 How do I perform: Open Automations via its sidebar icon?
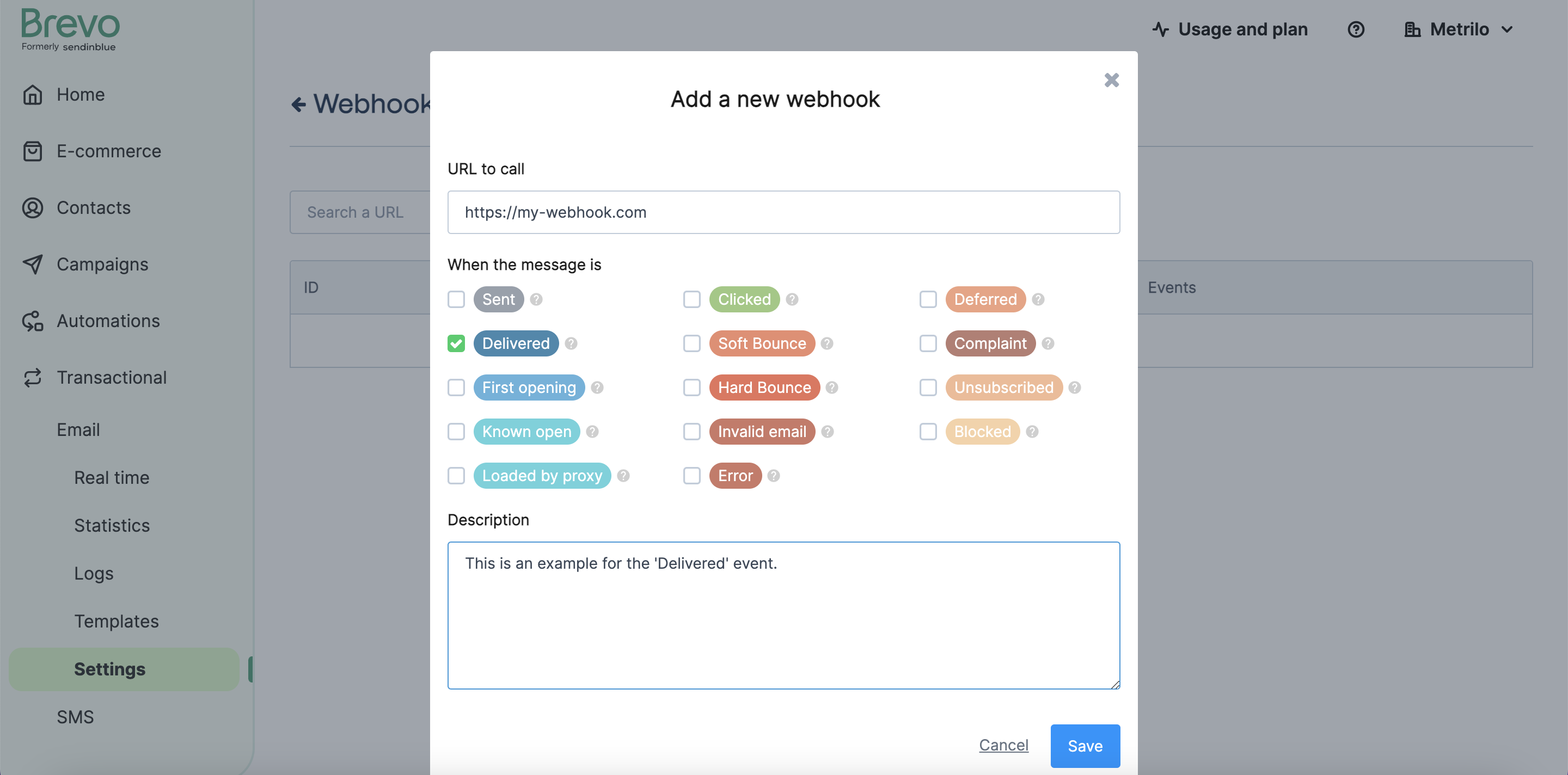33,321
